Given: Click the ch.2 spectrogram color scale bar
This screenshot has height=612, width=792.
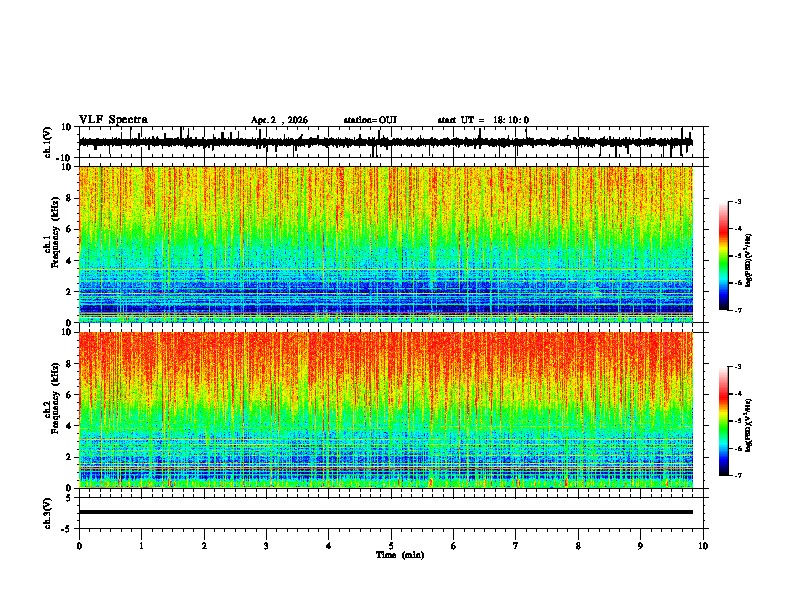Looking at the screenshot, I should click(x=723, y=421).
